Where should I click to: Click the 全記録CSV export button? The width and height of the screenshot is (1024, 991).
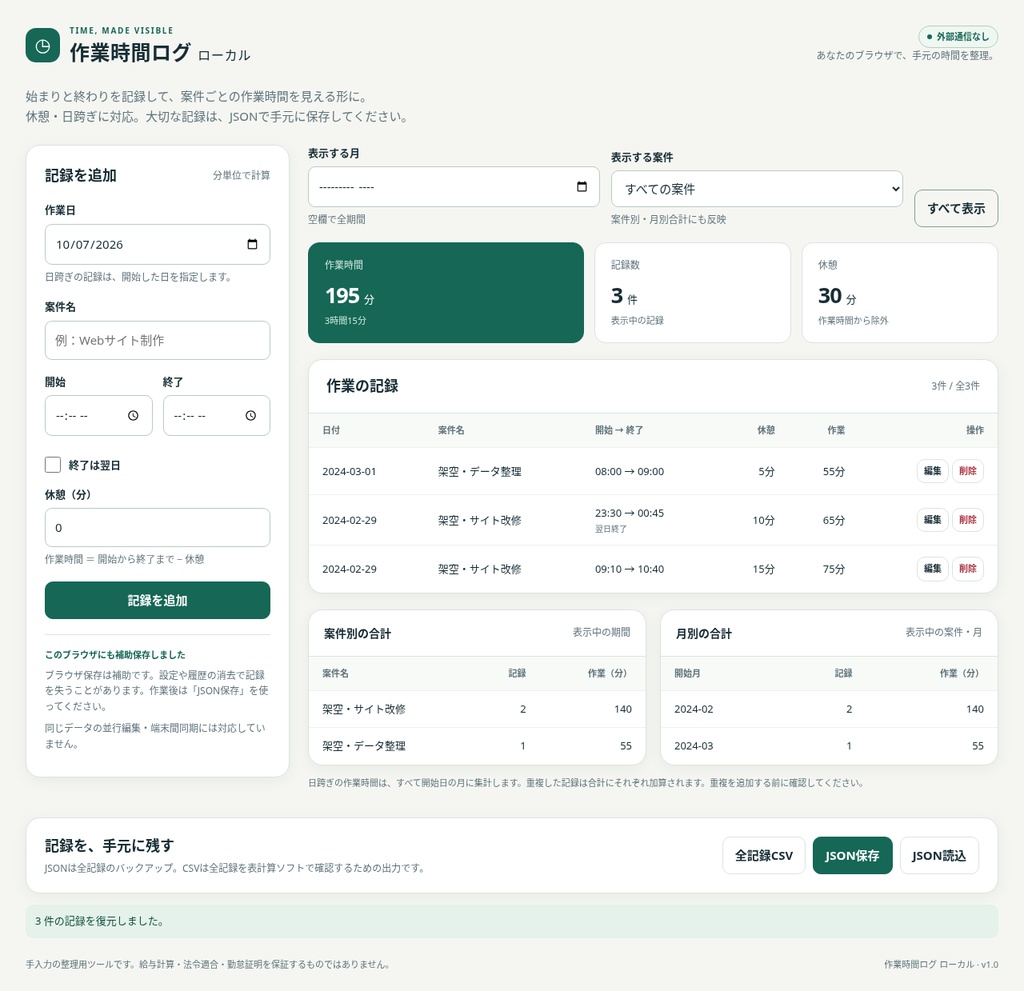coord(763,855)
